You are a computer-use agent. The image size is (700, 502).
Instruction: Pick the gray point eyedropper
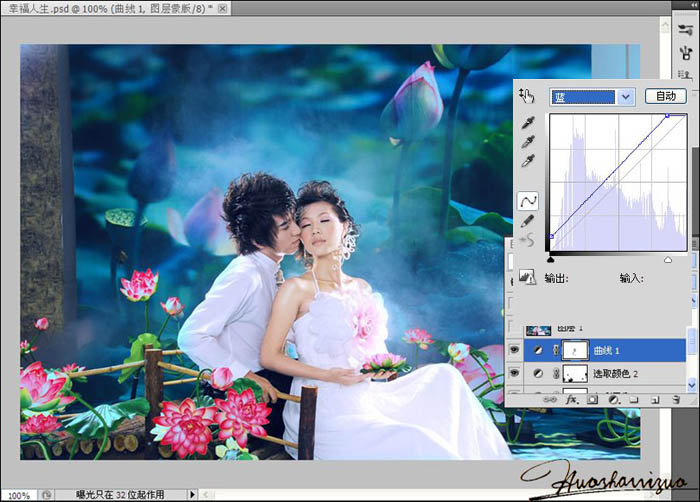pyautogui.click(x=528, y=143)
